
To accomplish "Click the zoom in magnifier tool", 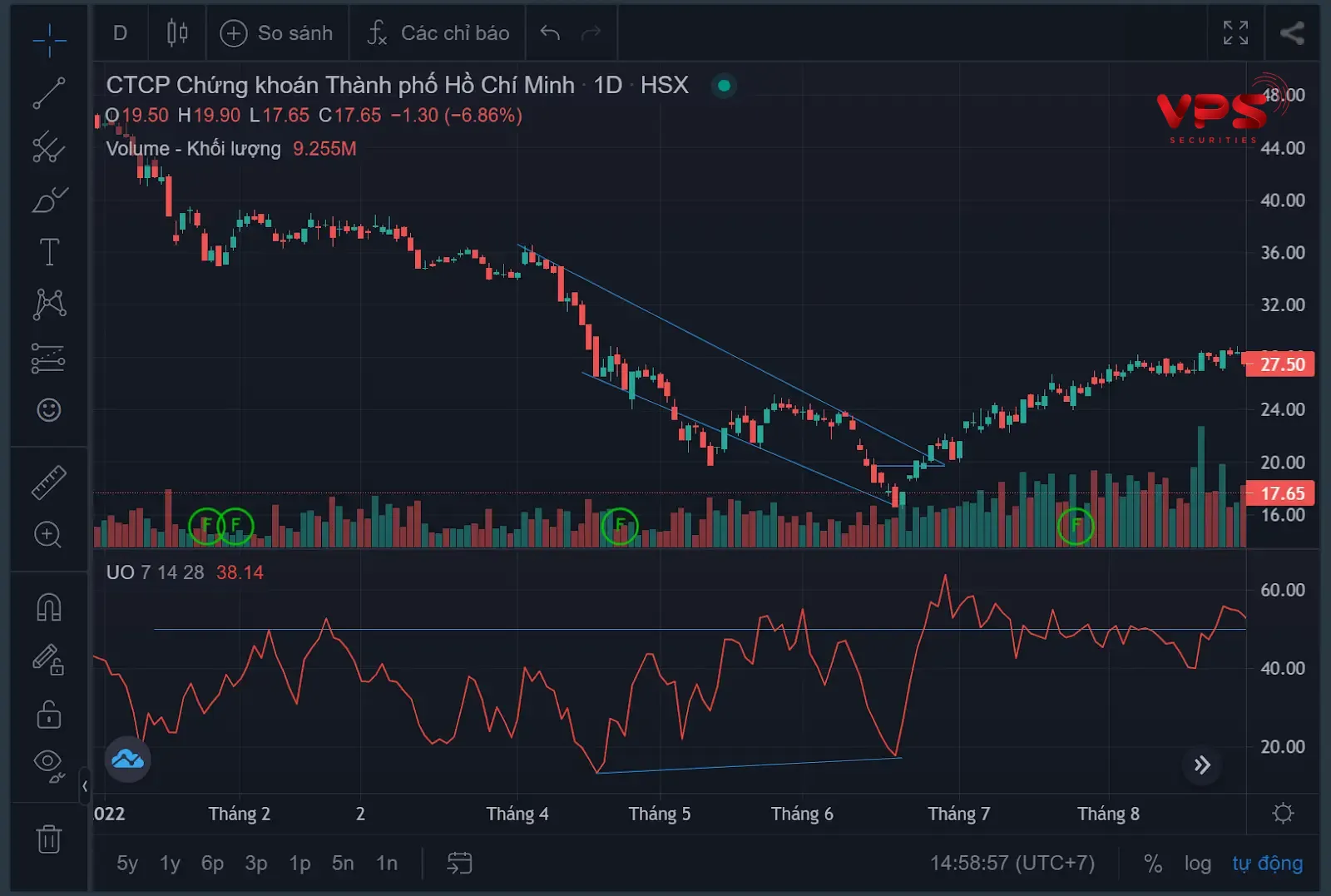I will (47, 535).
